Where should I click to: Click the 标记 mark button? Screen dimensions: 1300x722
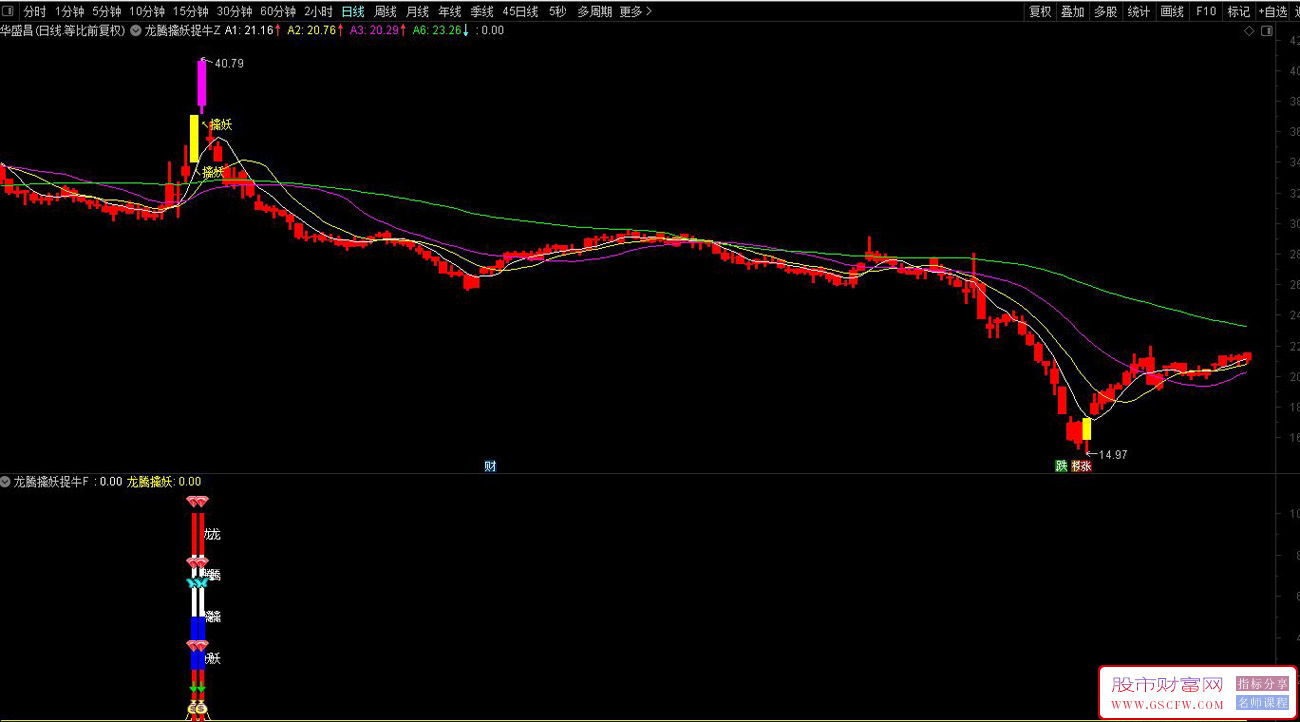tap(1238, 12)
